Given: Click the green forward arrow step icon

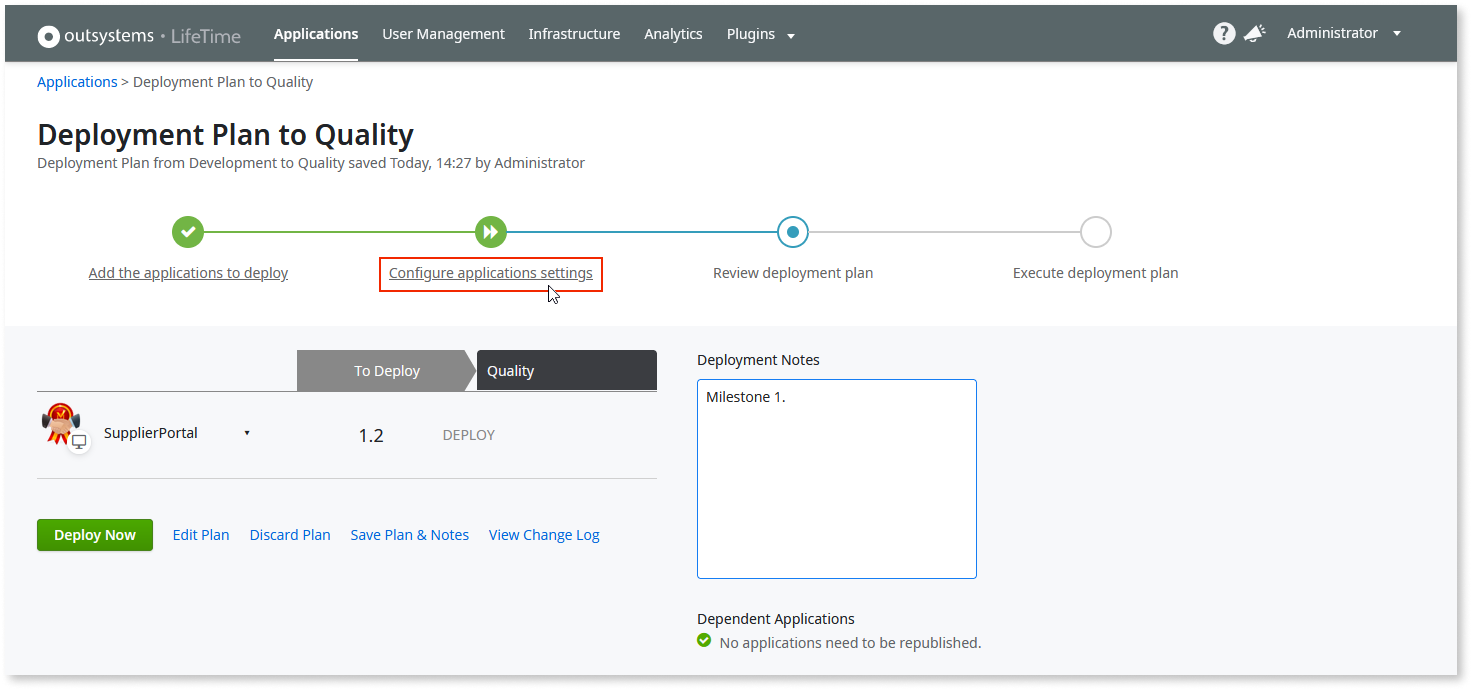Looking at the screenshot, I should point(491,231).
